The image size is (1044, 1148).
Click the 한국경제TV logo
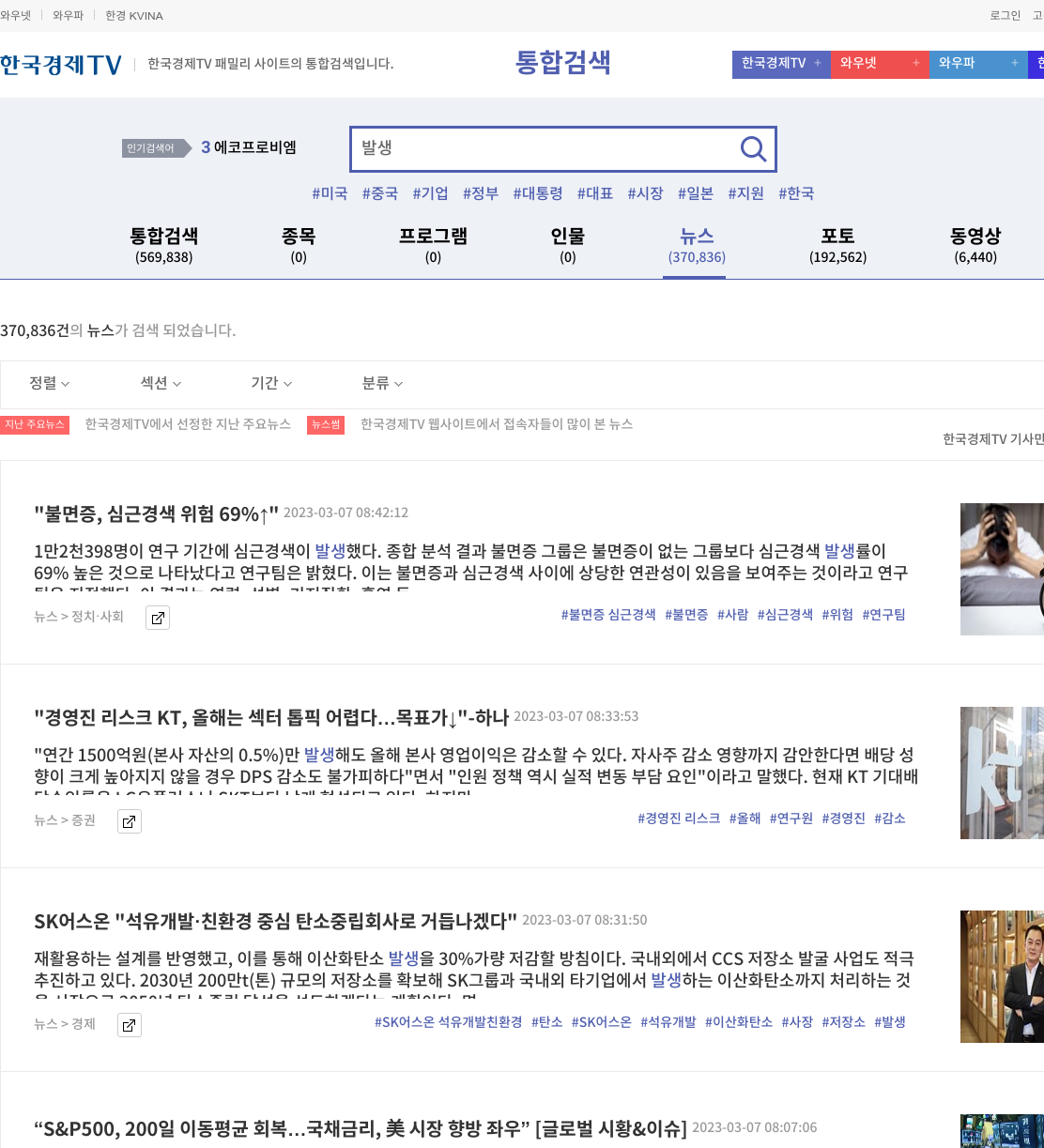coord(61,64)
